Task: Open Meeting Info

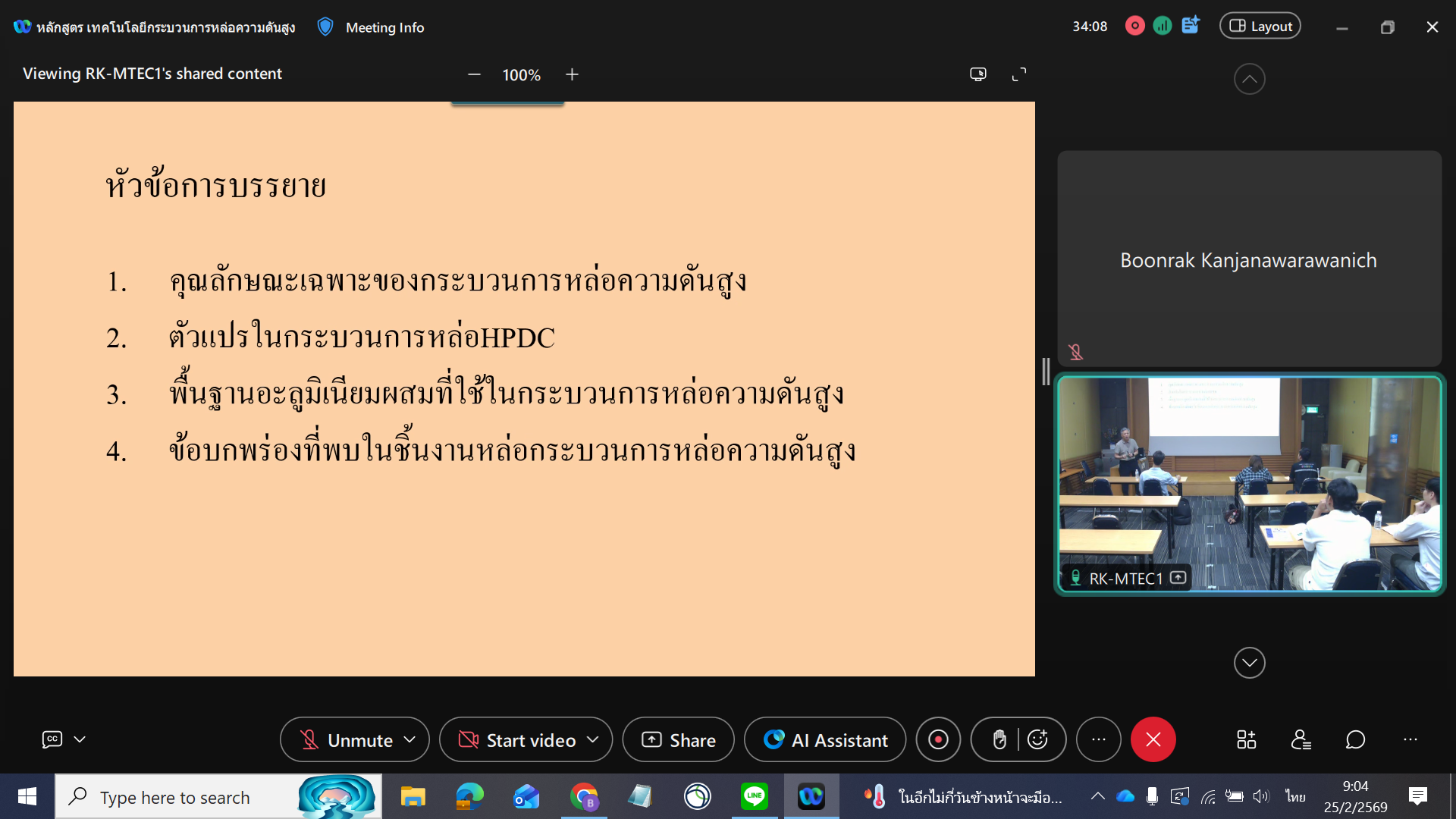Action: click(384, 27)
